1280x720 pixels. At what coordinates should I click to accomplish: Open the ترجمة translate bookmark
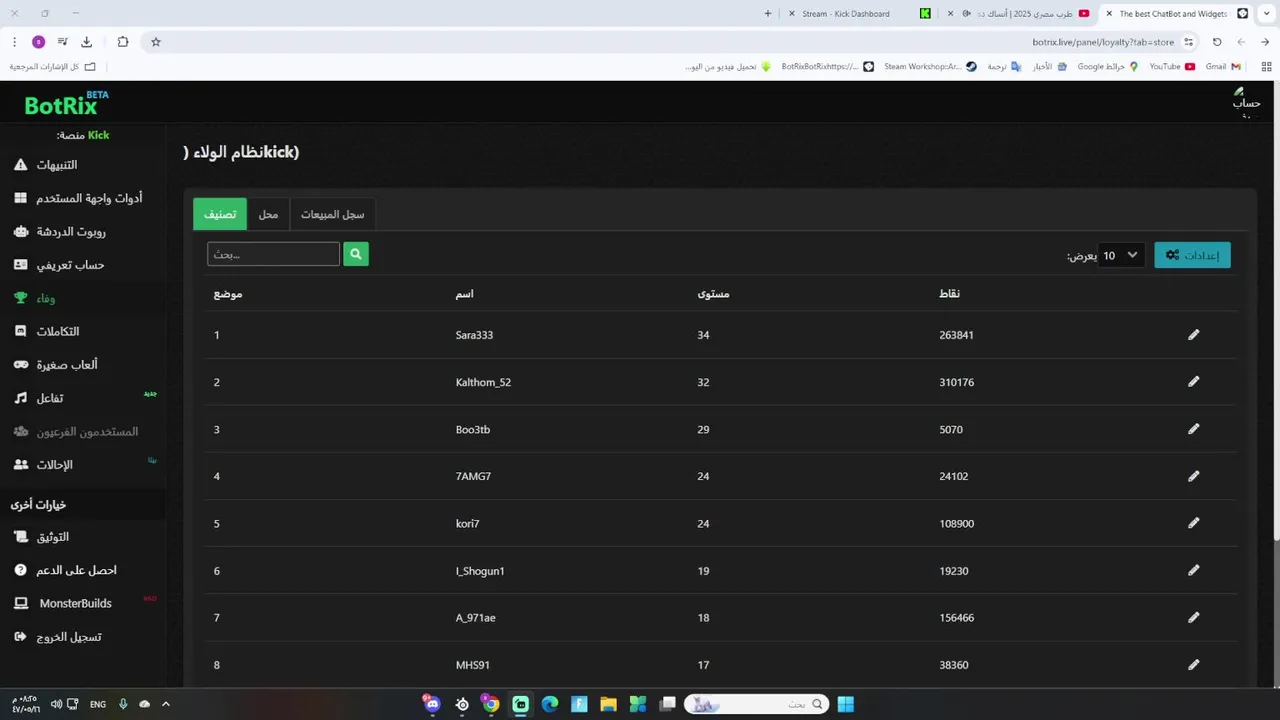[x=1004, y=67]
